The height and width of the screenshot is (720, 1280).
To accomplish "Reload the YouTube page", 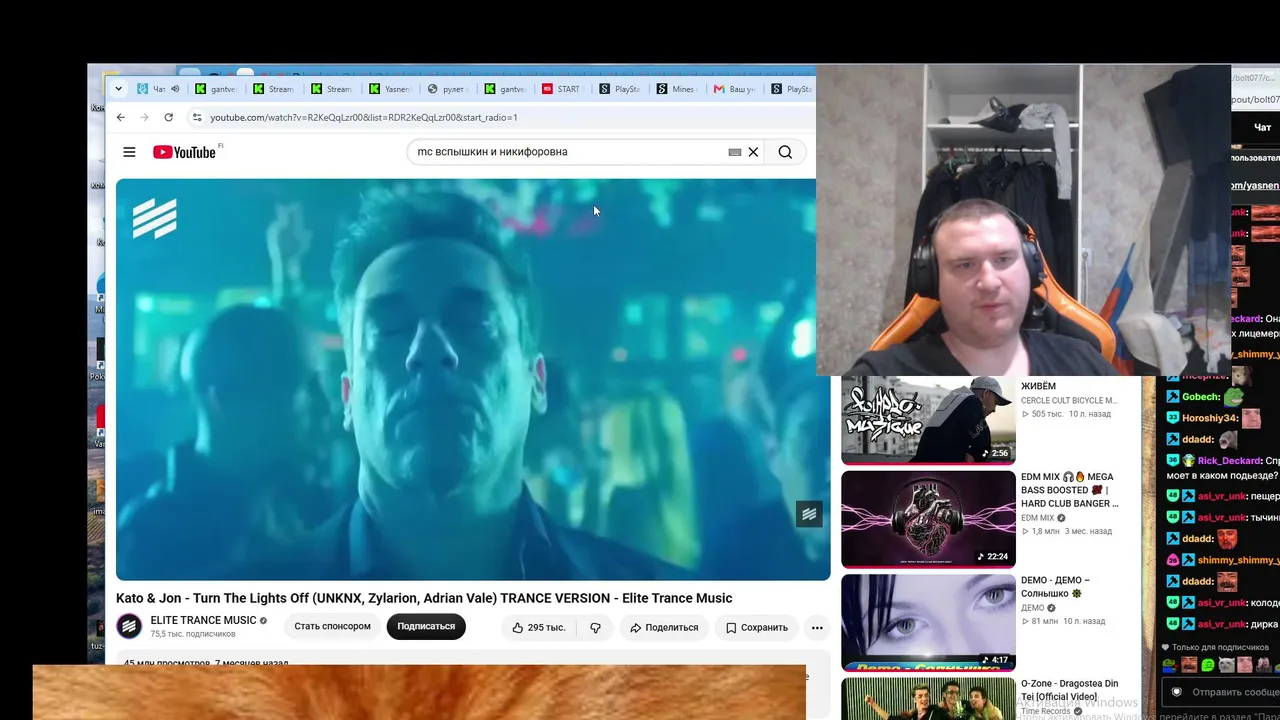I will click(168, 117).
